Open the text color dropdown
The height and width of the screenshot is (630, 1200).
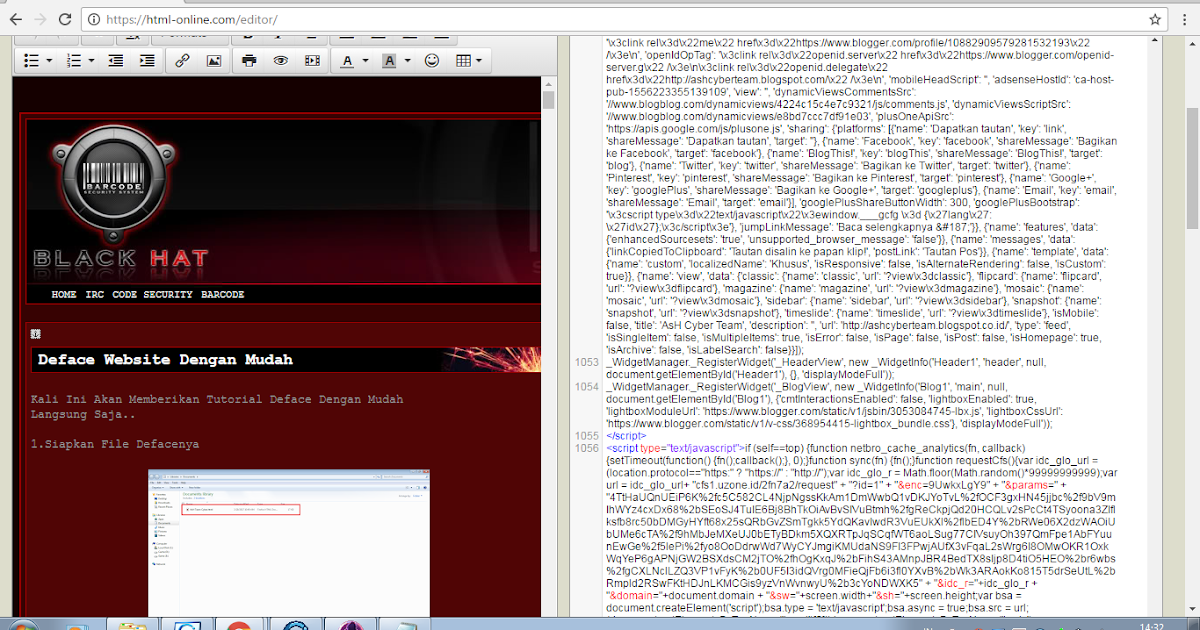[x=363, y=60]
